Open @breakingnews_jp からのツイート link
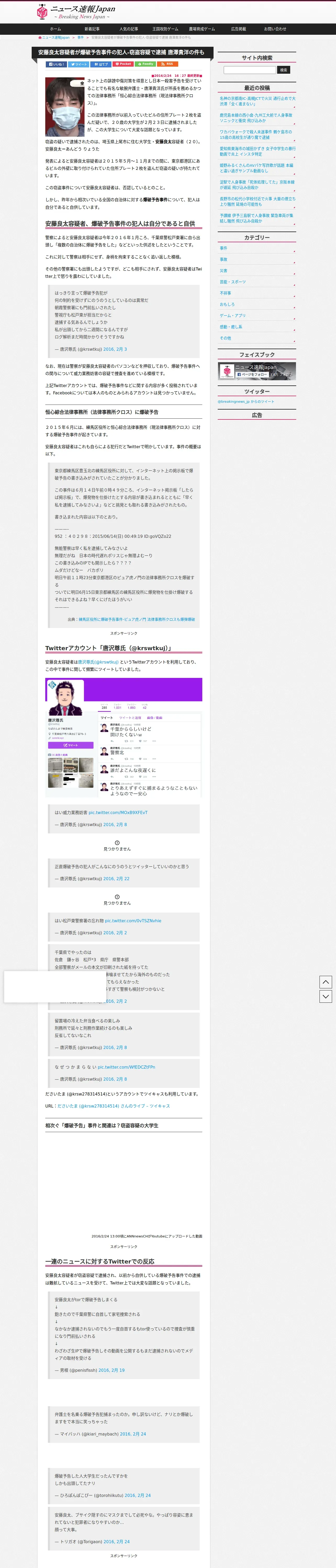 246,401
